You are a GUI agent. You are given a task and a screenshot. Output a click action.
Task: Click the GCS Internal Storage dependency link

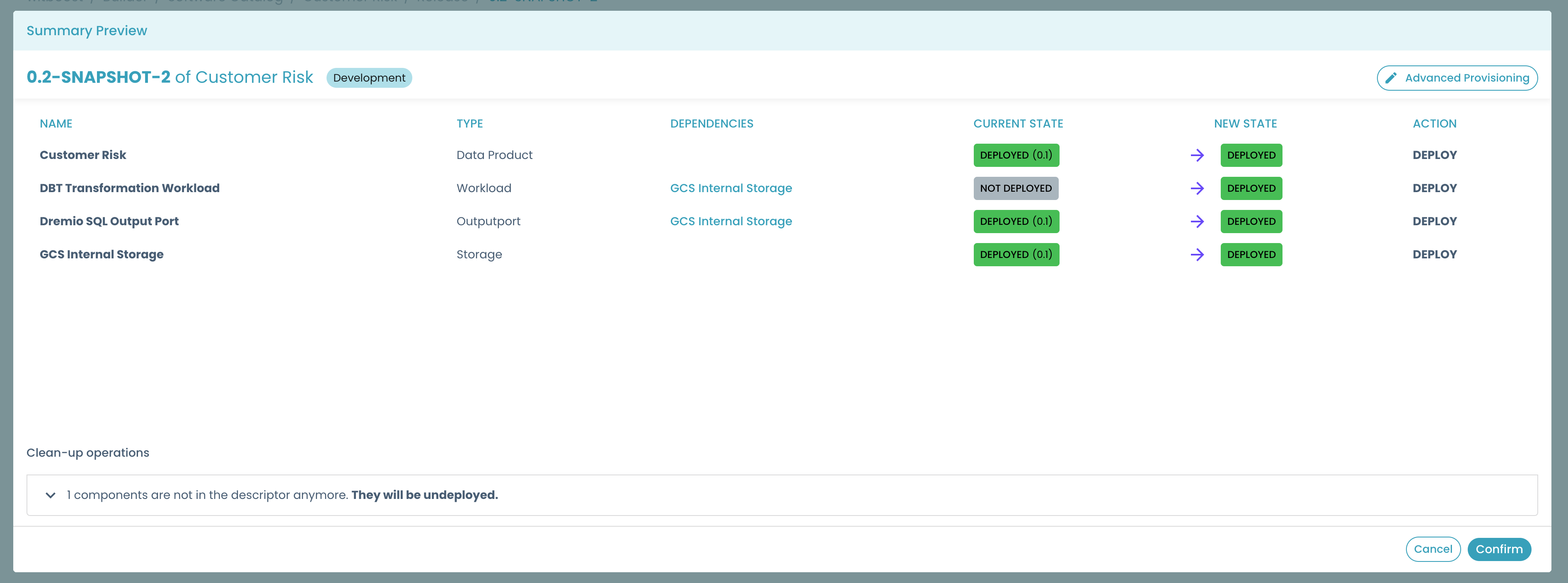coord(730,187)
